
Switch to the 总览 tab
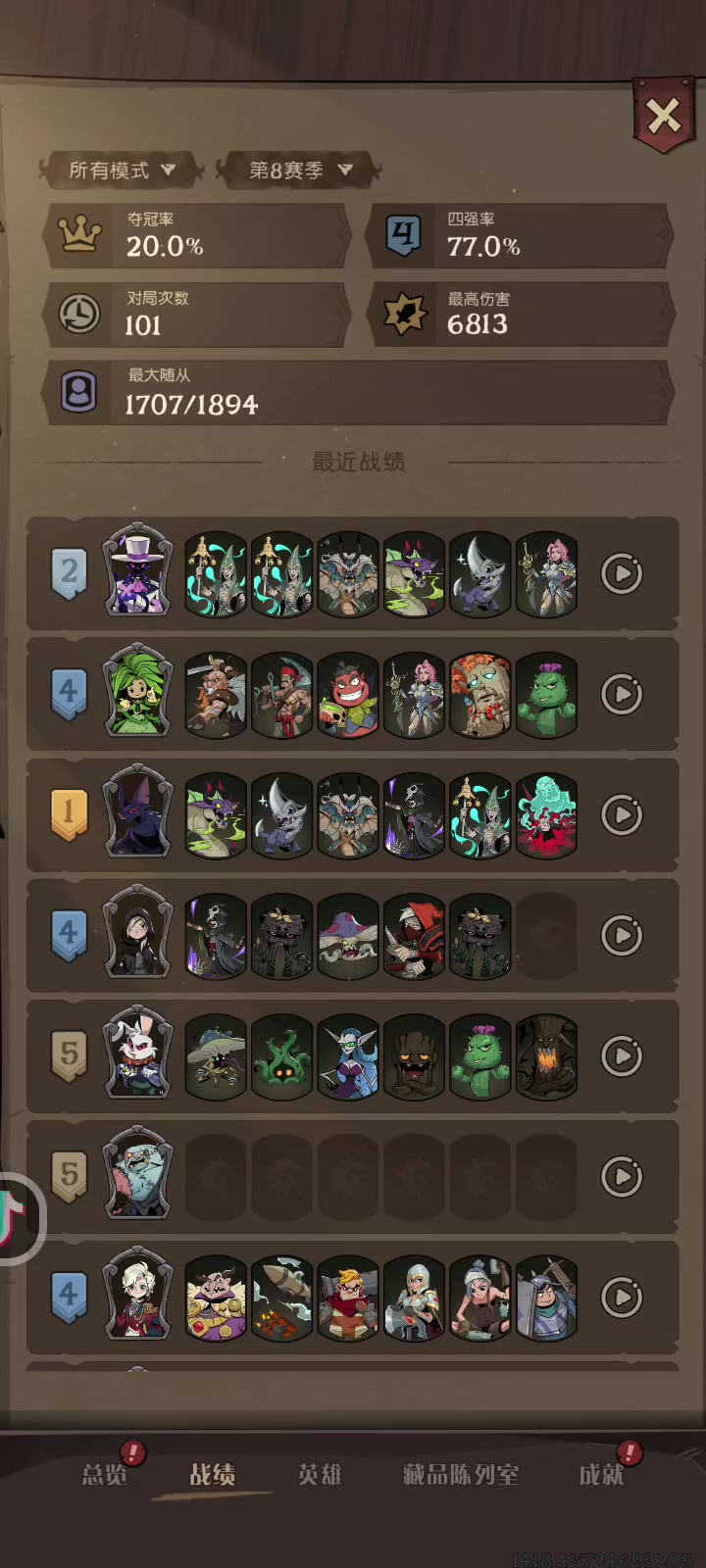[x=105, y=1474]
